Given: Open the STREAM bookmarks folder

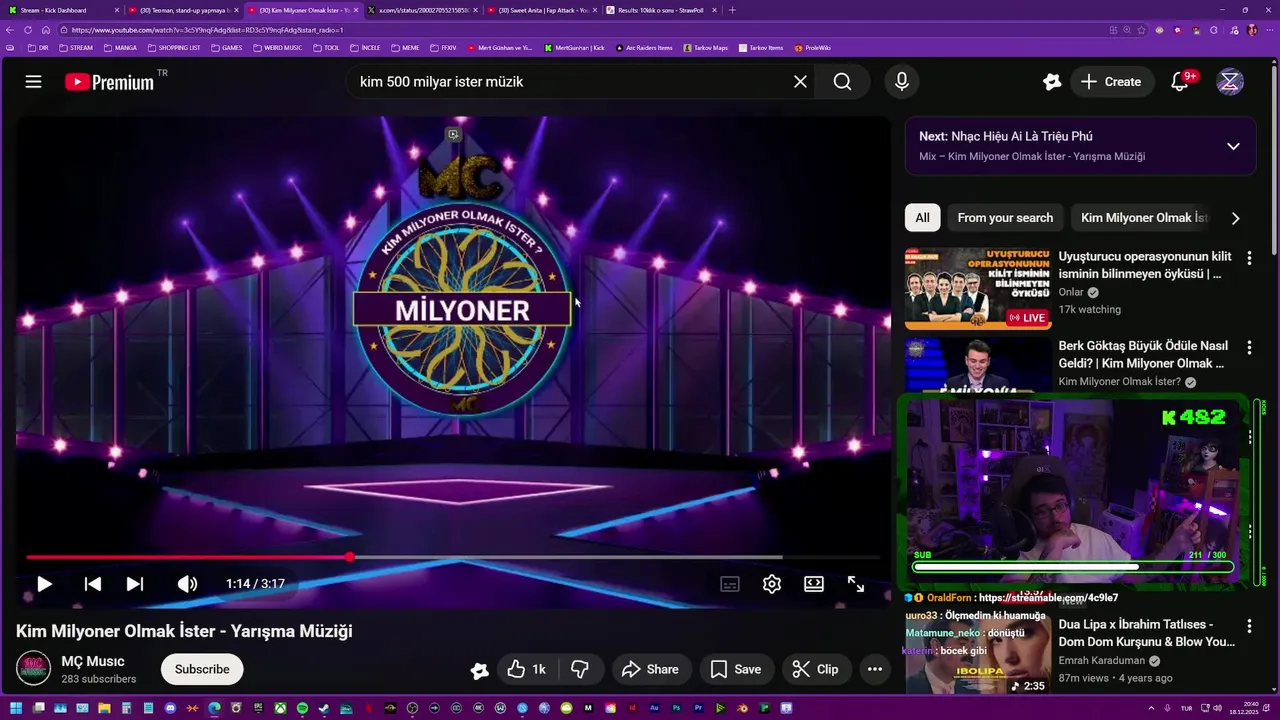Looking at the screenshot, I should pyautogui.click(x=76, y=47).
